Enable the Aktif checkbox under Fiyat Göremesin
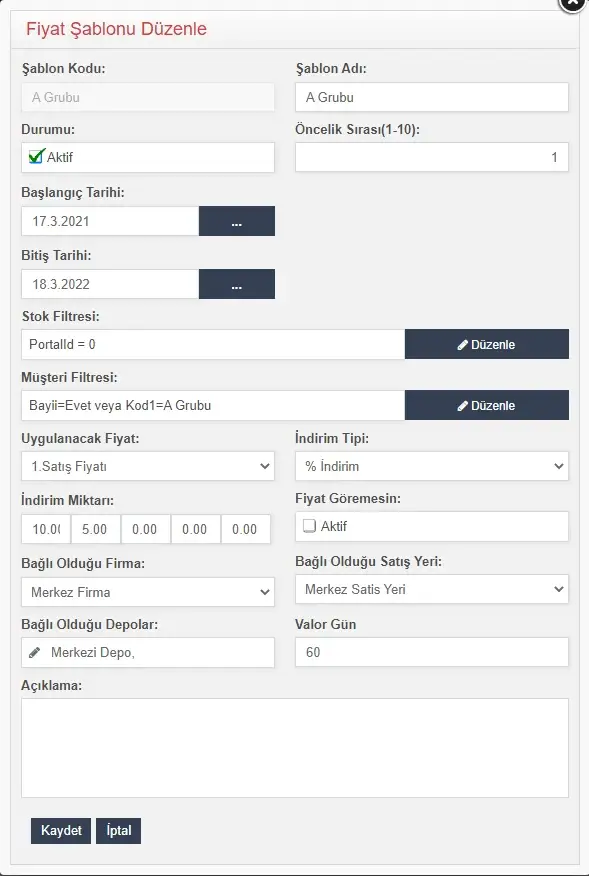Screen dimensions: 589x876 point(309,526)
